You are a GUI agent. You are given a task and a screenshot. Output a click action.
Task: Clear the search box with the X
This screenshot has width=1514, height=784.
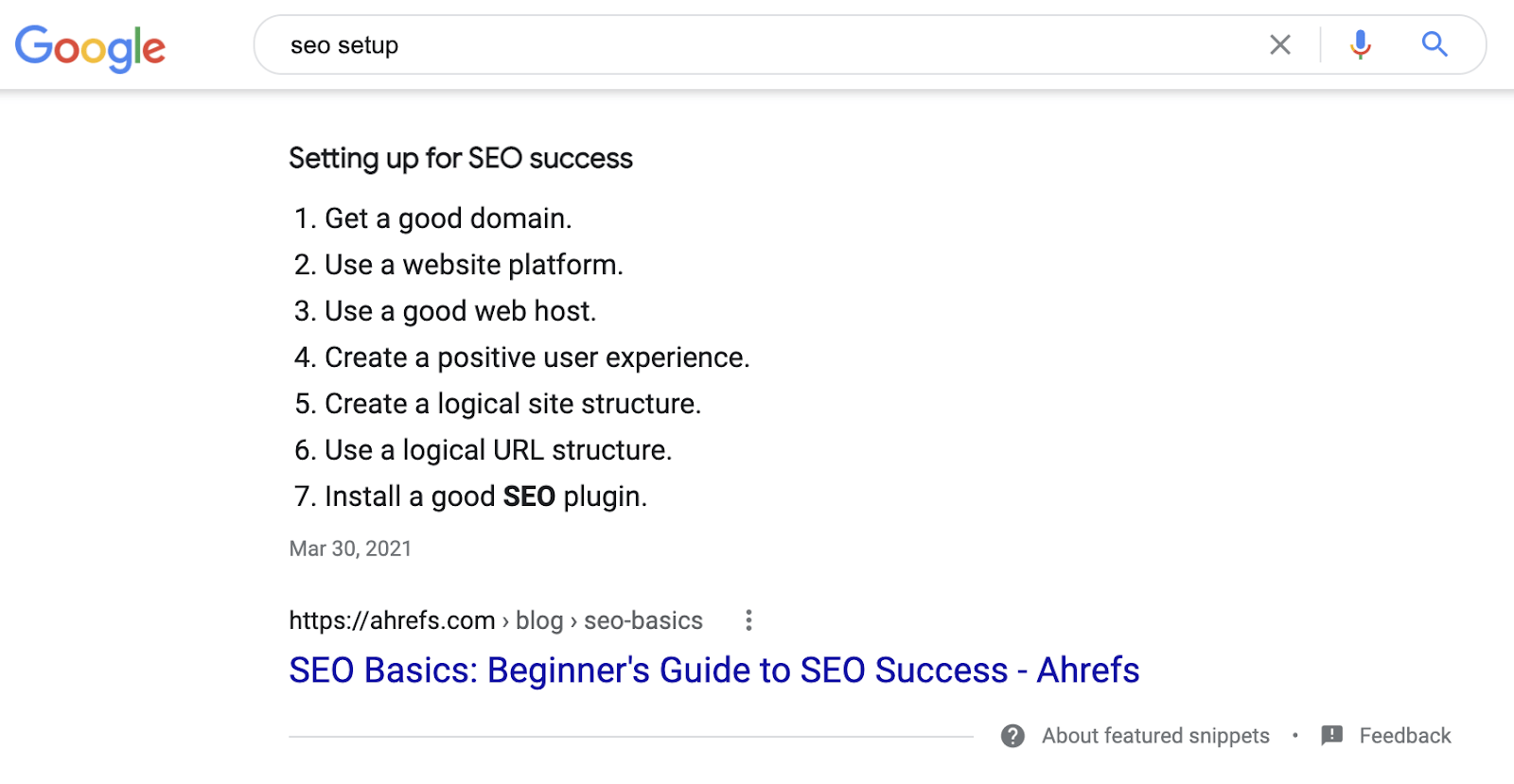click(1280, 44)
